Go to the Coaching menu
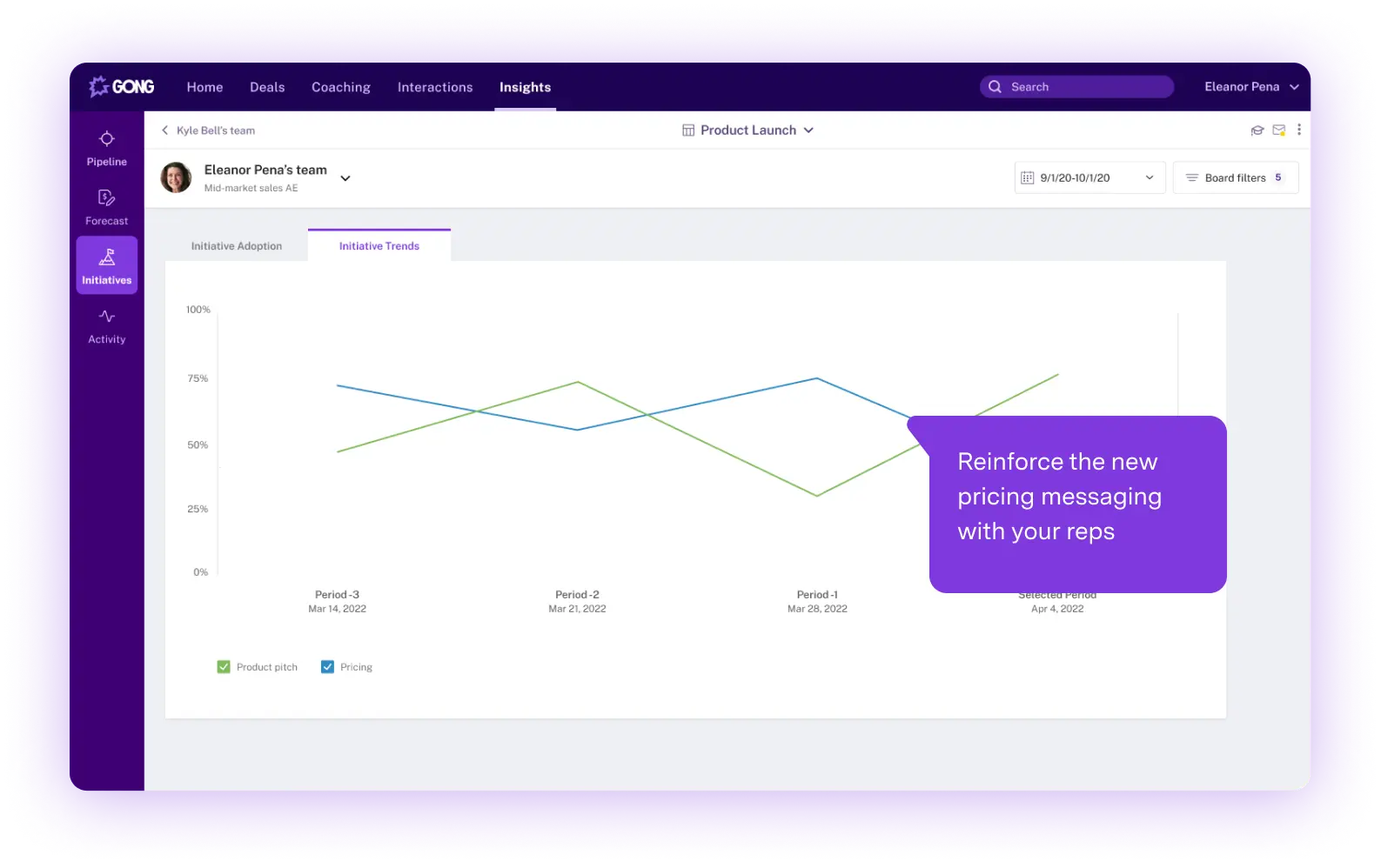Viewport: 1381px width, 868px height. tap(341, 87)
